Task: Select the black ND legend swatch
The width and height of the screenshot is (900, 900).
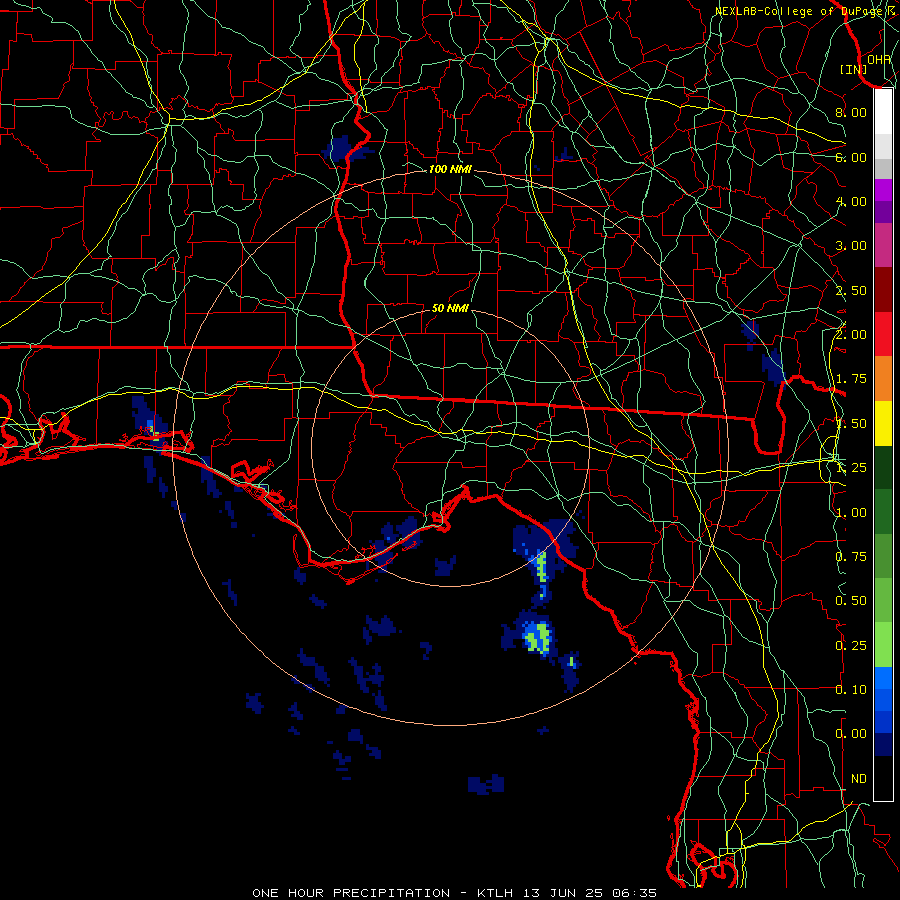Action: click(x=883, y=778)
